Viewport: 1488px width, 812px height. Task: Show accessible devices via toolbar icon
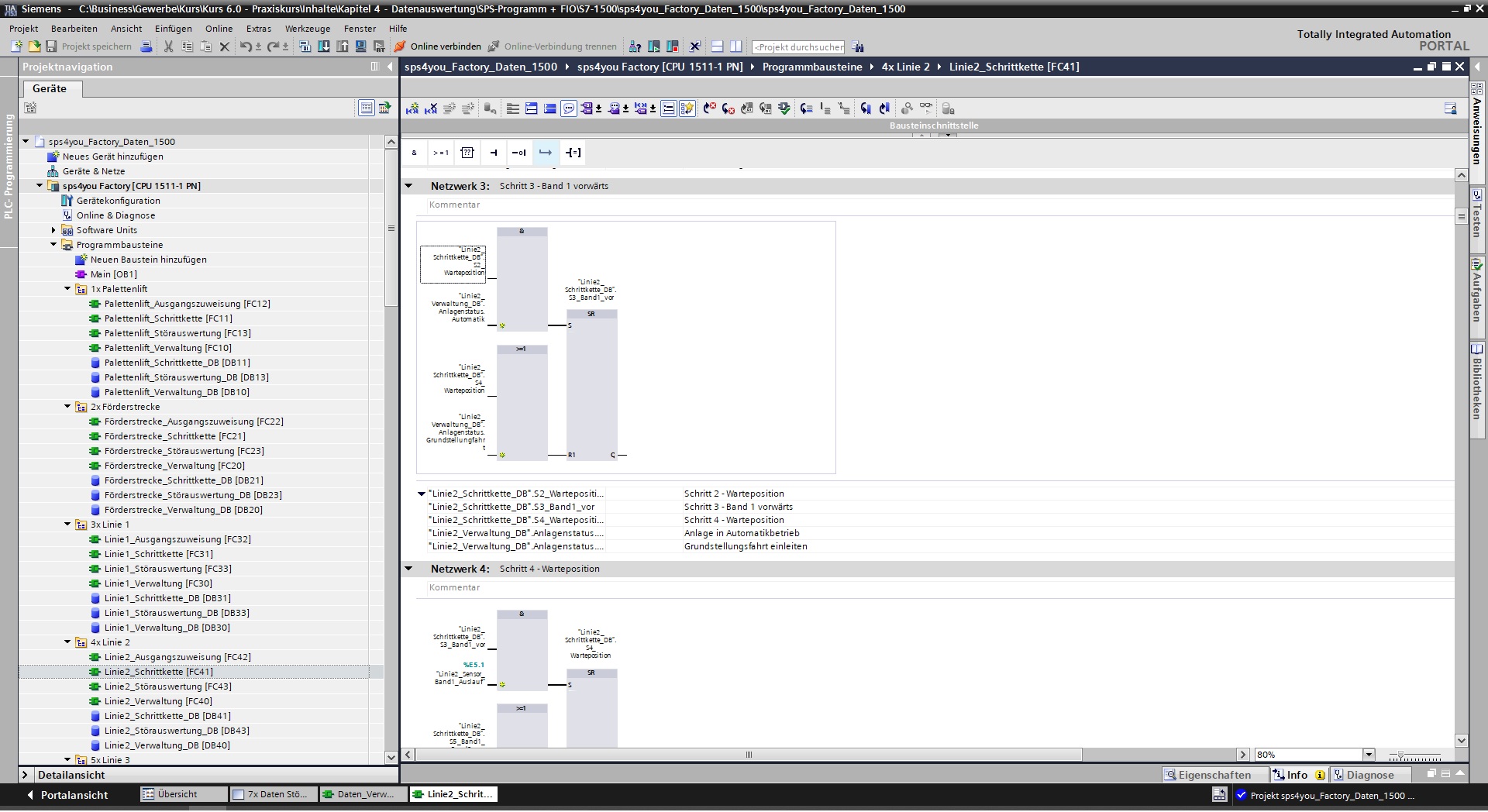click(x=635, y=46)
